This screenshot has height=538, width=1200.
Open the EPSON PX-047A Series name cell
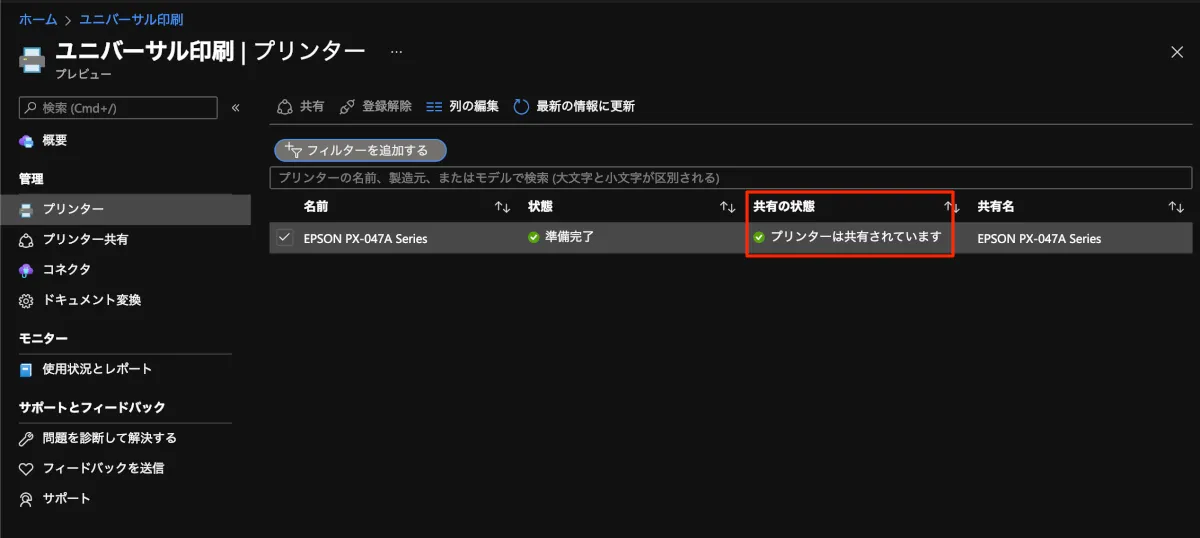click(365, 239)
